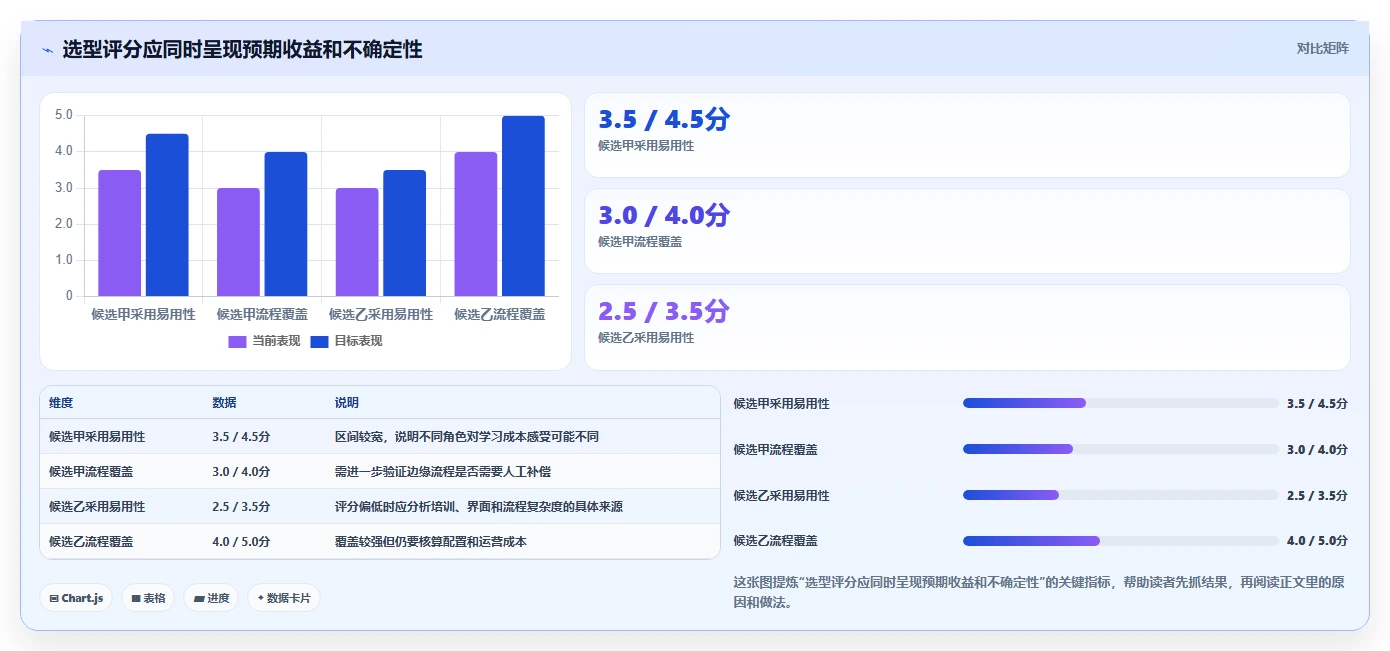Screen dimensions: 1390x651
Task: Toggle the 当前表现 legend item
Action: [x=264, y=341]
